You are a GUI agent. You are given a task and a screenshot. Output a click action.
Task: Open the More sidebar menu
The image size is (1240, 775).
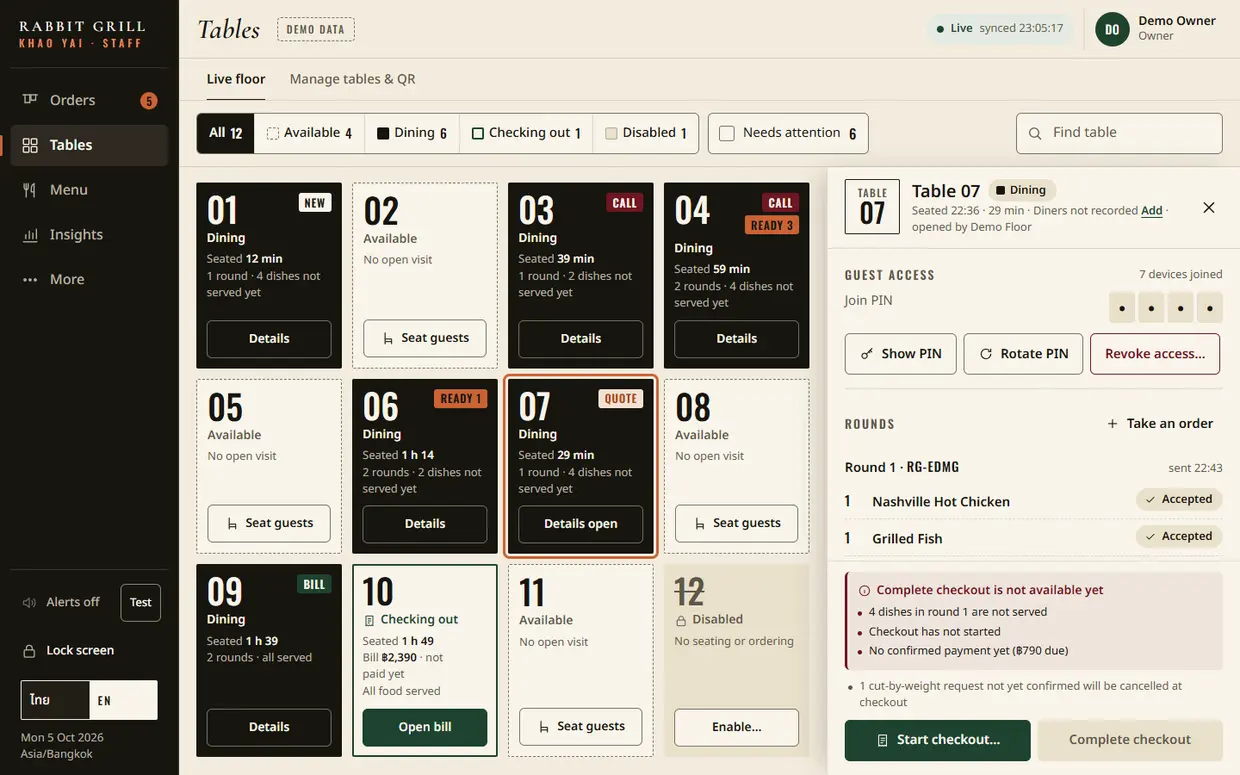click(x=89, y=279)
